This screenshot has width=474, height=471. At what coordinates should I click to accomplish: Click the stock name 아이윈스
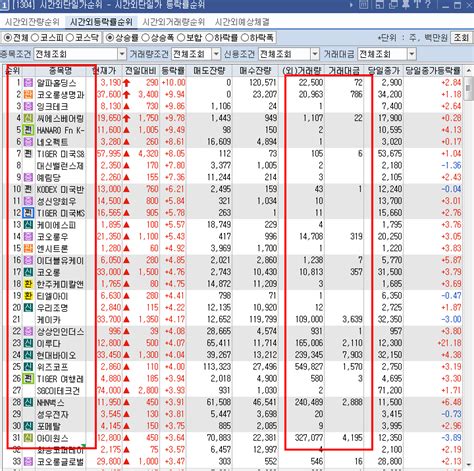(52, 438)
